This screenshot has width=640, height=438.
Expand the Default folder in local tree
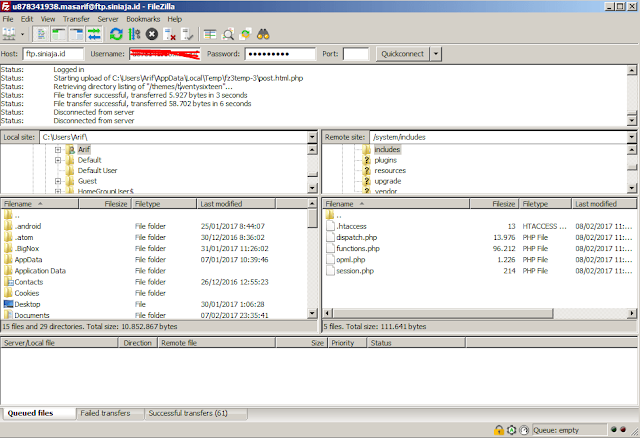(x=58, y=160)
